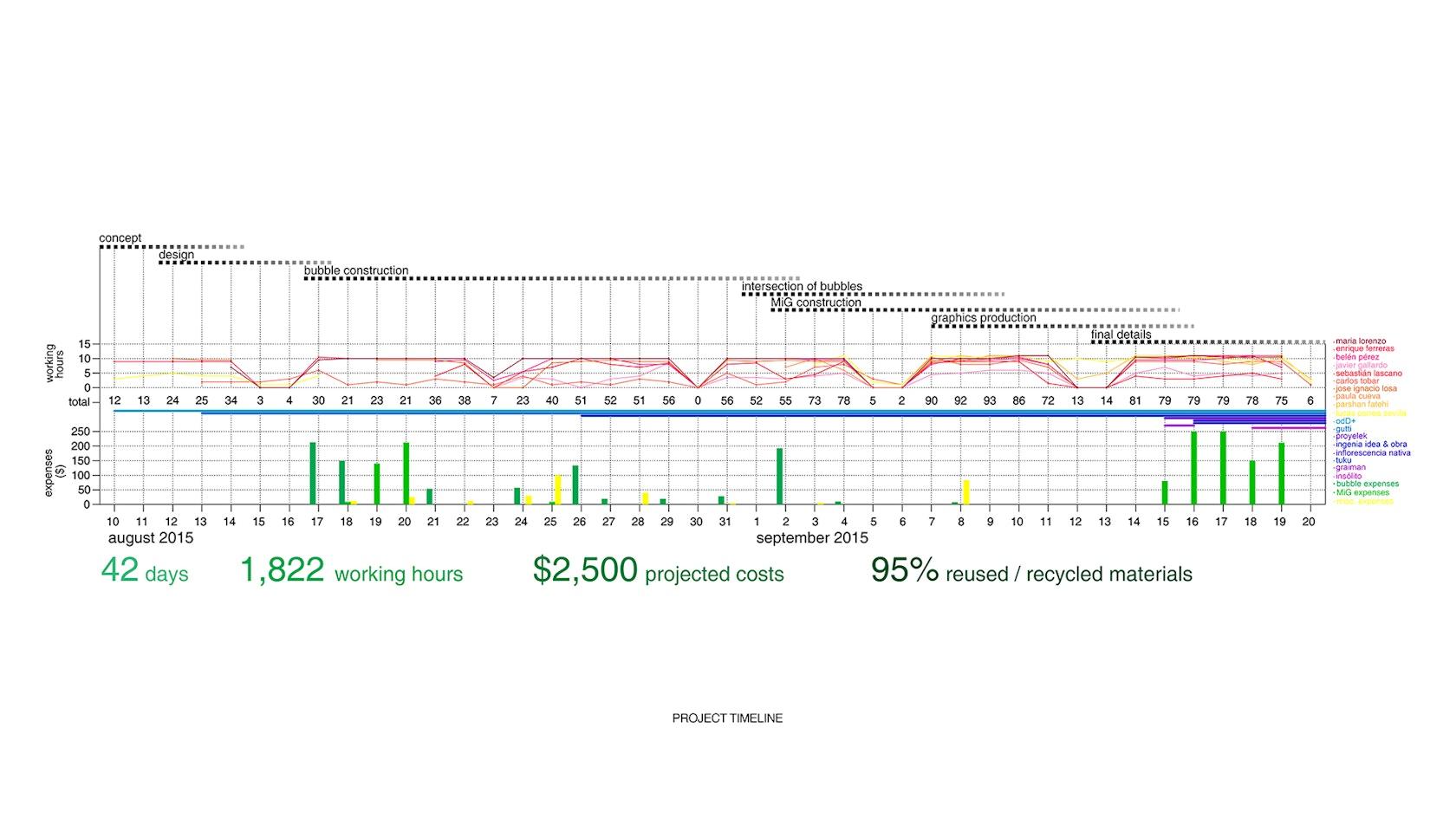Click the 'design' phase label
This screenshot has height=819, width=1456.
[176, 255]
